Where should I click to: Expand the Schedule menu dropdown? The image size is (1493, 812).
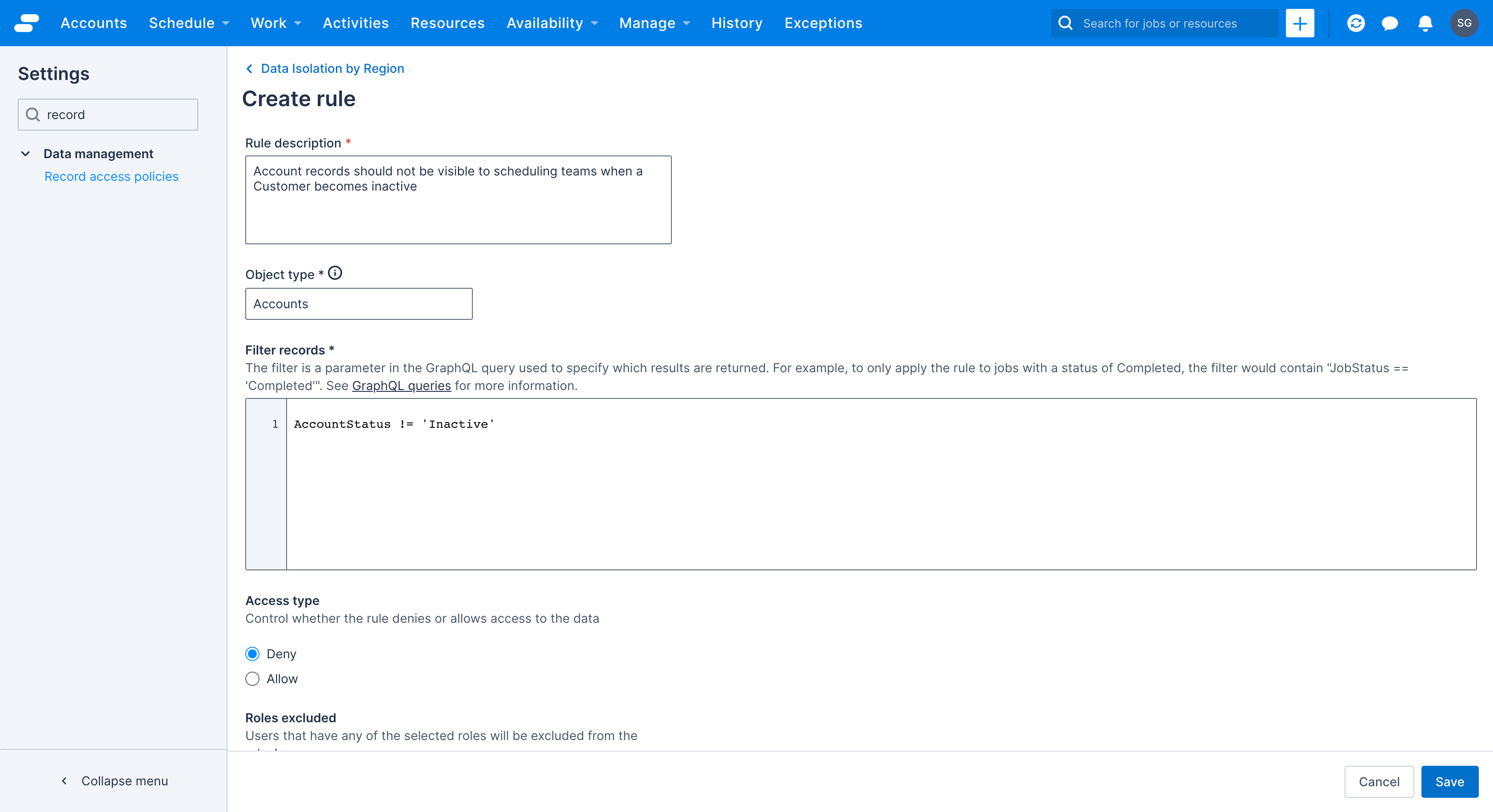[189, 23]
